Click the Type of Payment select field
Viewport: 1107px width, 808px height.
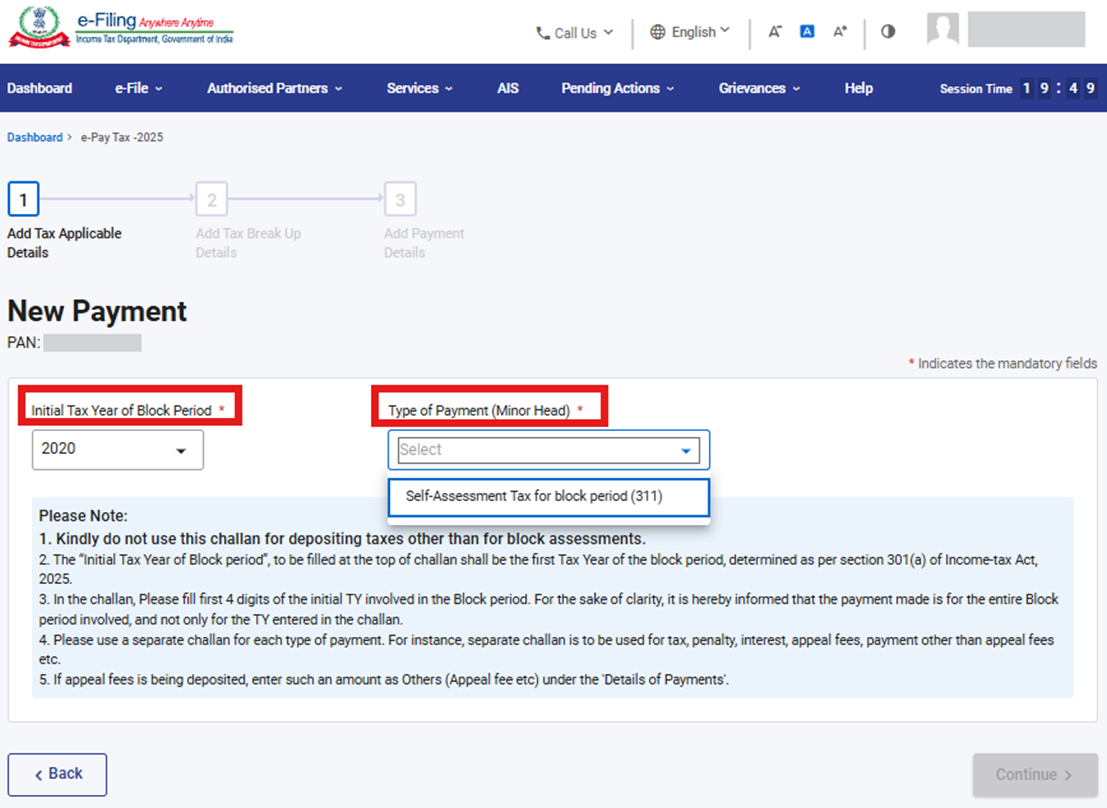point(548,450)
